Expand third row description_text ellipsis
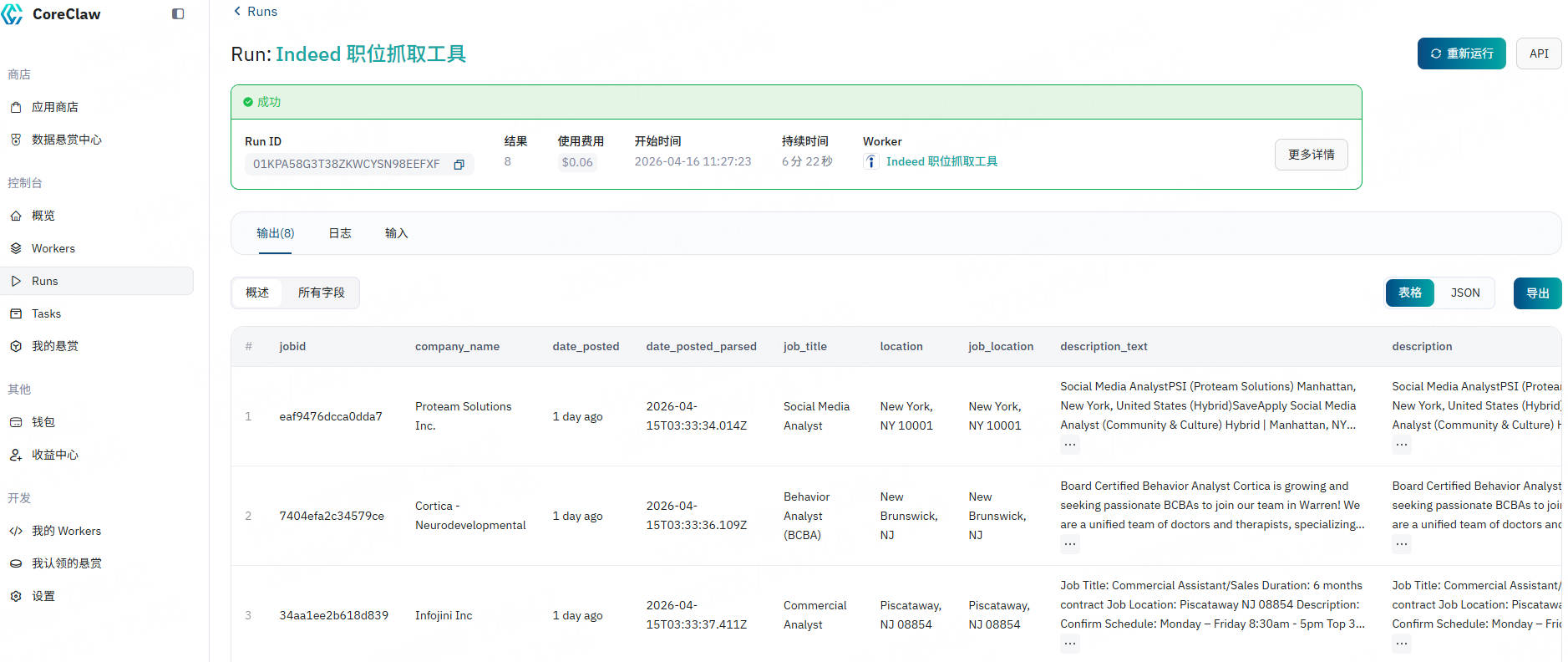This screenshot has width=1568, height=662. click(1069, 644)
